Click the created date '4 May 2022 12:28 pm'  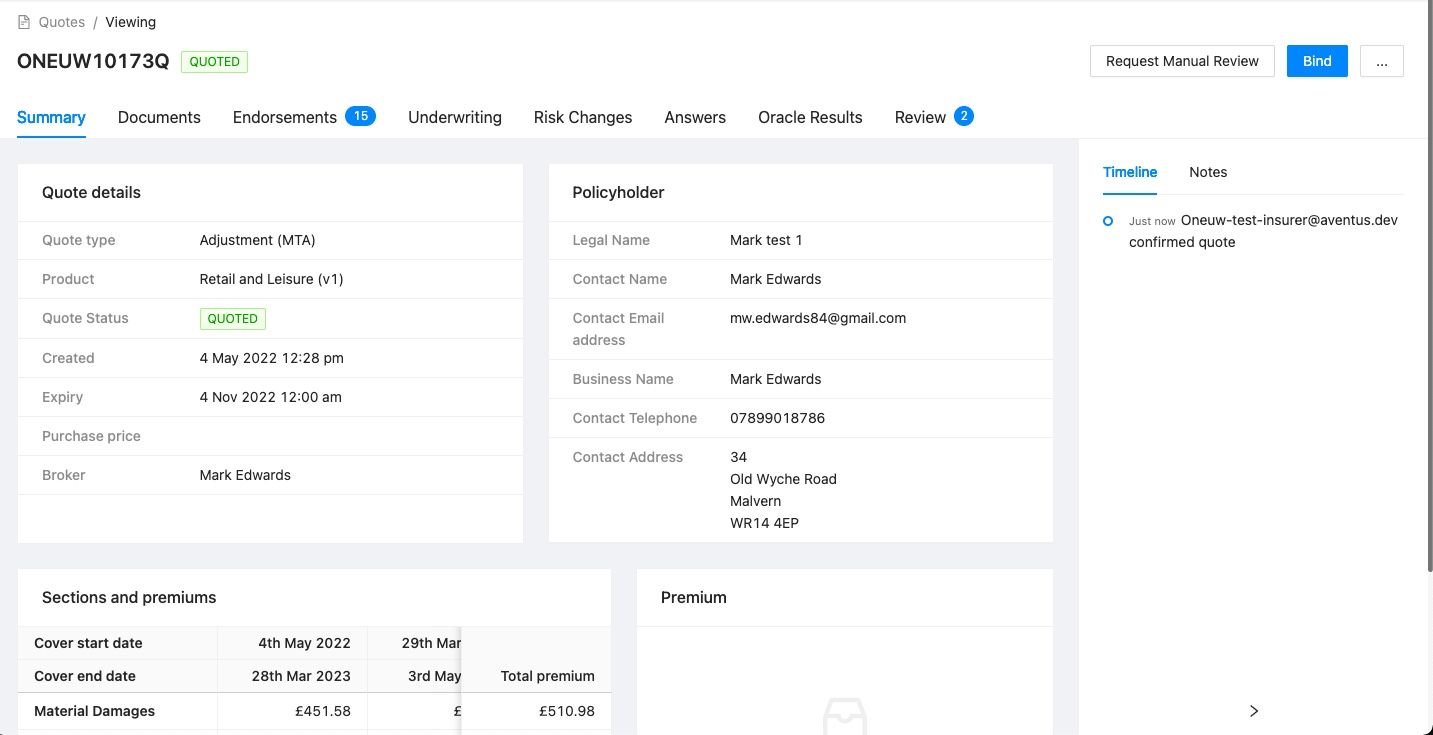coord(272,358)
